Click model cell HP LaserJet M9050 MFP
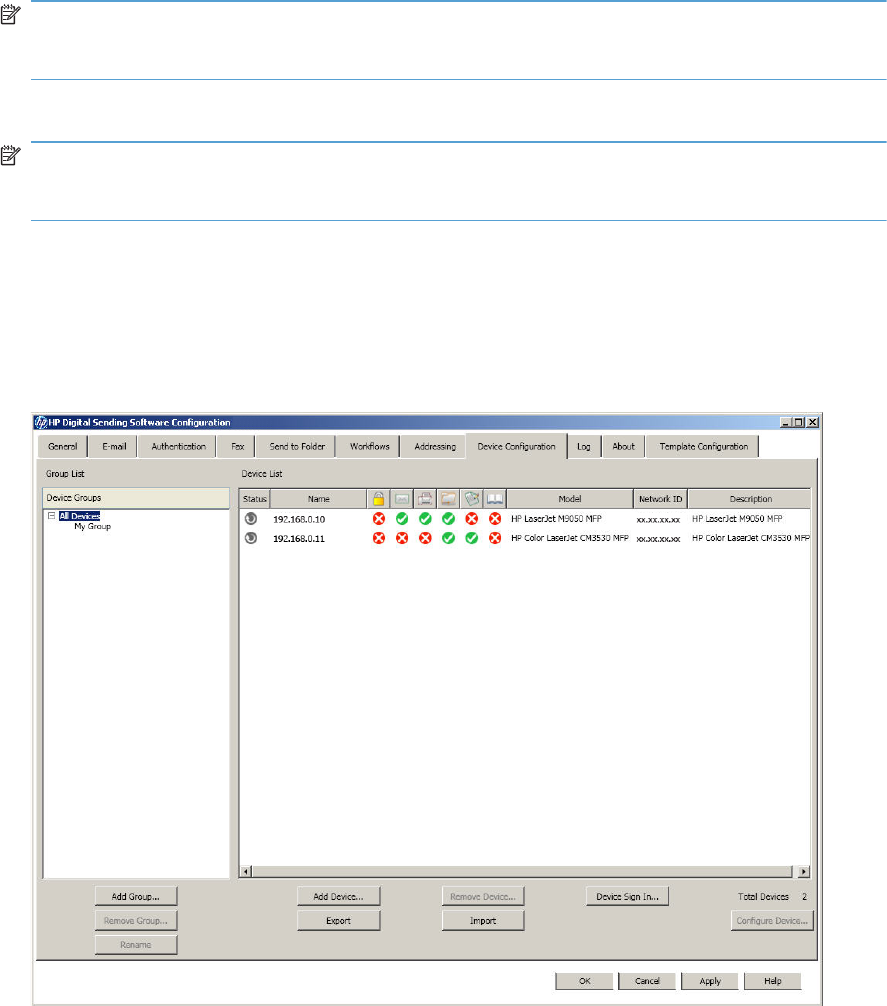Image resolution: width=887 pixels, height=1006 pixels. tap(556, 518)
